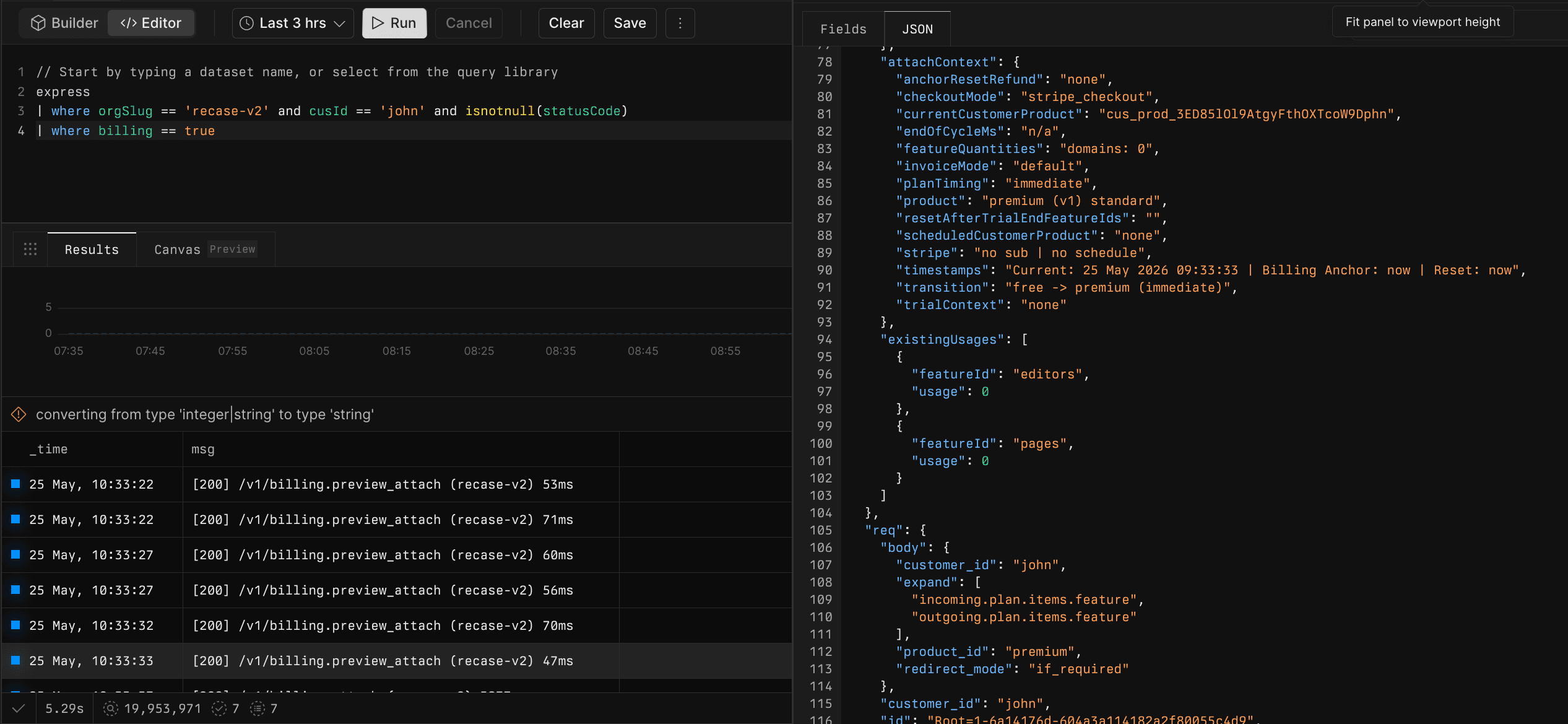Screen dimensions: 1568x724
Task: Switch to Builder mode
Action: point(64,23)
